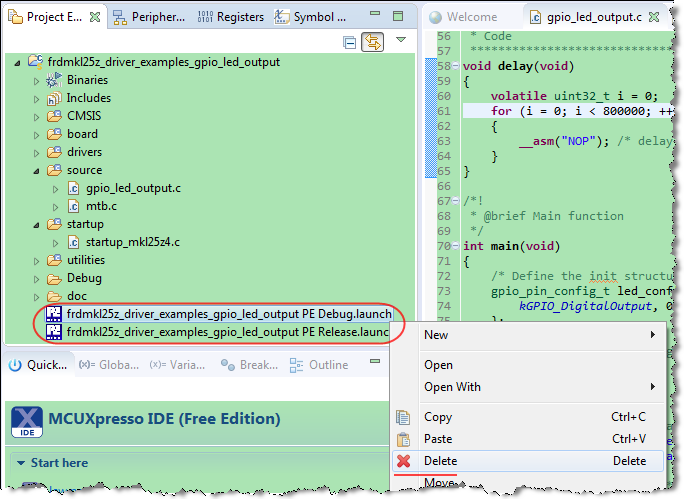Open the Project Explorer view menu arrow

(x=401, y=40)
